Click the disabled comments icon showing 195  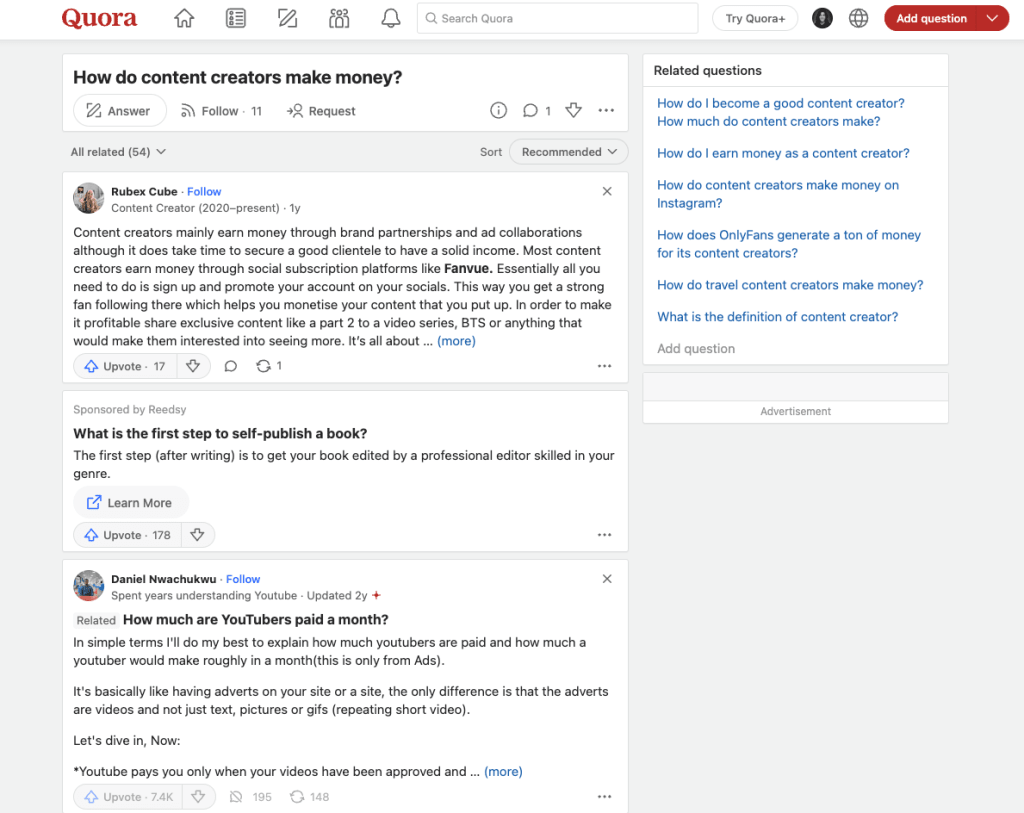250,797
